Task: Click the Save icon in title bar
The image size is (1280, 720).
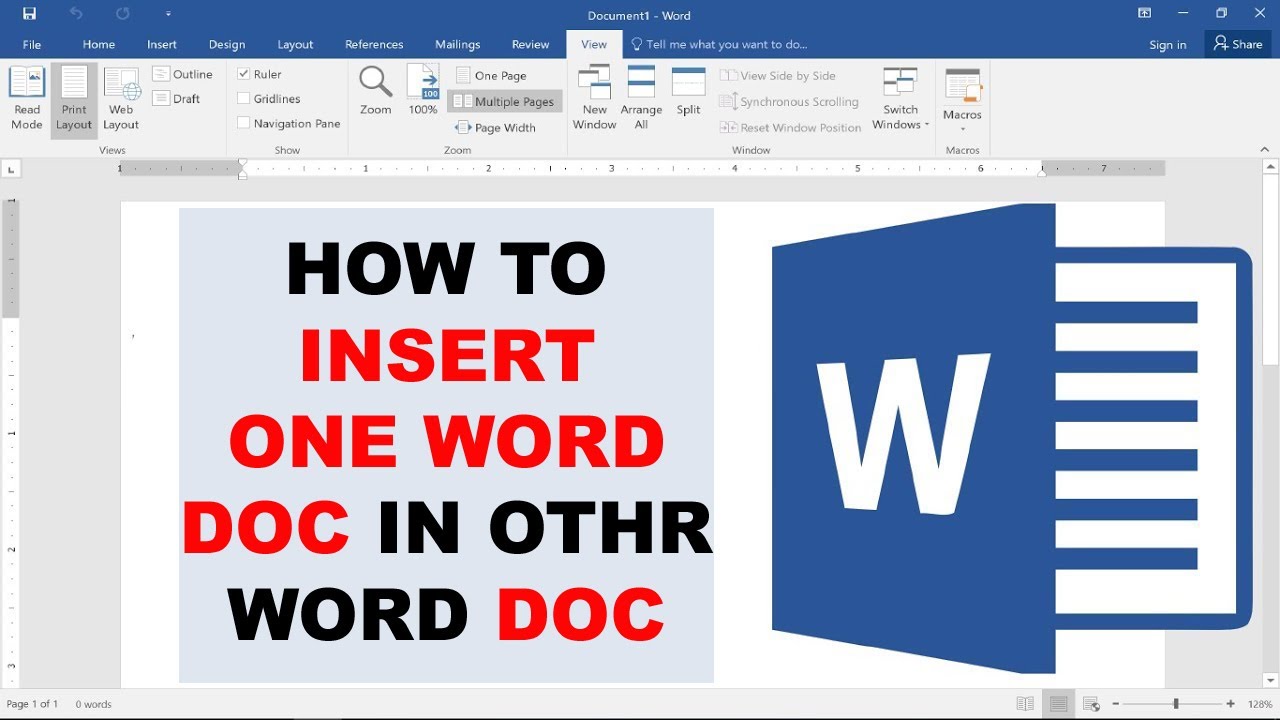Action: click(x=29, y=14)
